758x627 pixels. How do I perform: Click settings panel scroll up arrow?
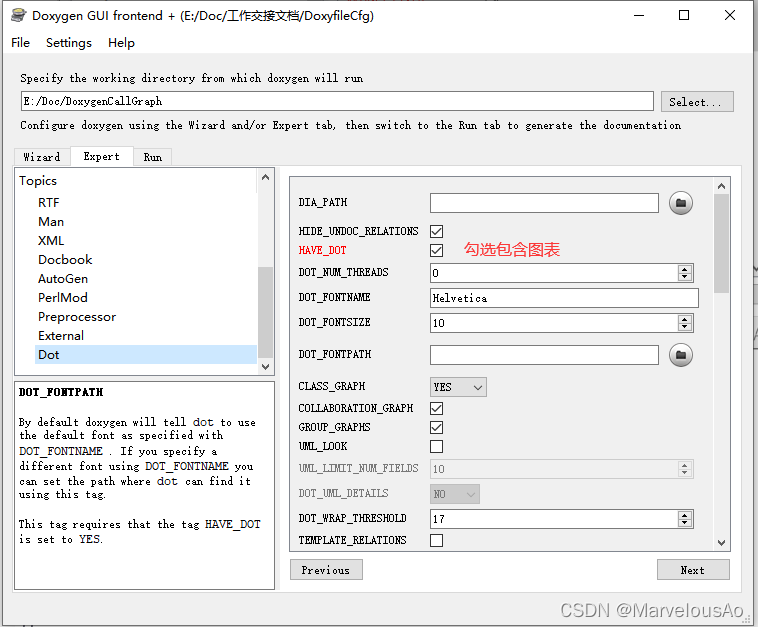point(721,186)
